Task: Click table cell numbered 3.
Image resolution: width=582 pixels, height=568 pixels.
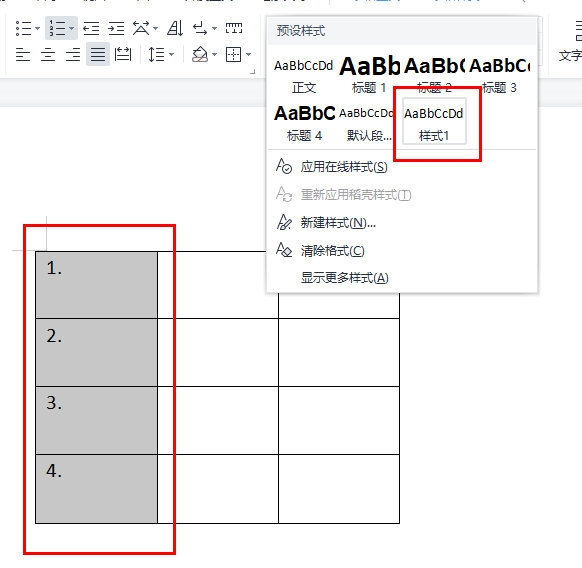Action: click(x=97, y=420)
